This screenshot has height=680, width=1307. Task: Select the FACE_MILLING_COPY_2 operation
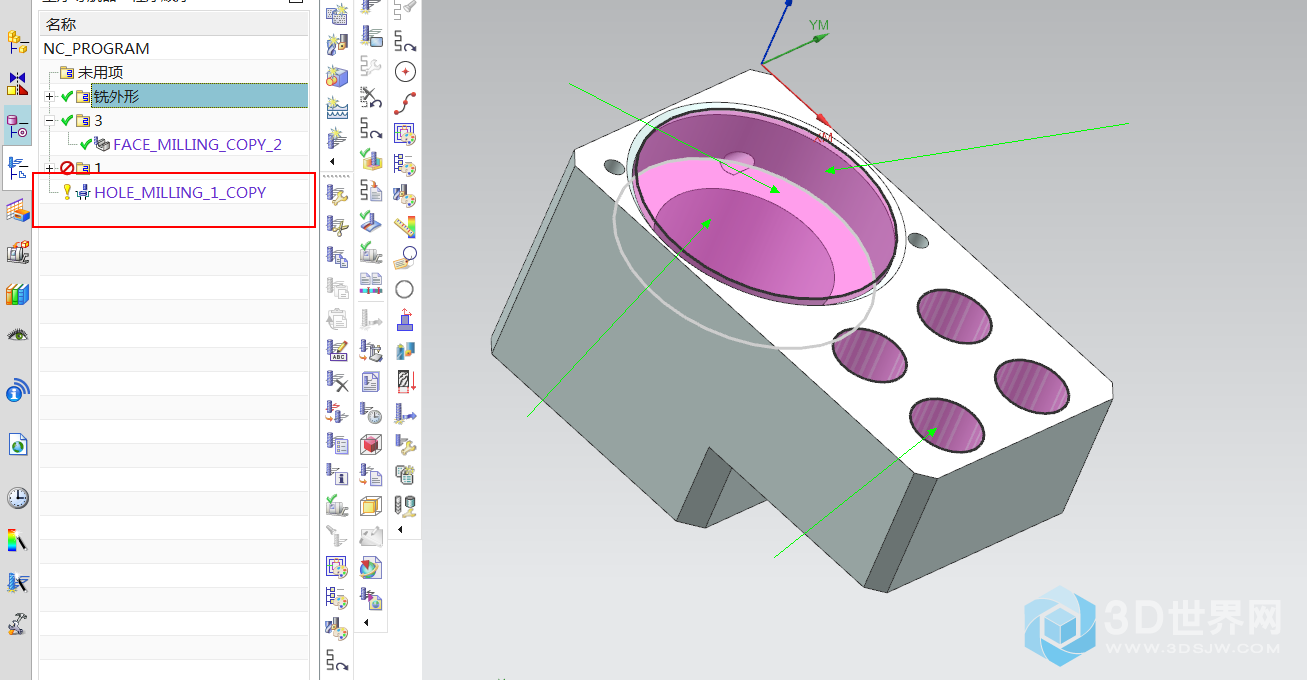click(x=197, y=144)
